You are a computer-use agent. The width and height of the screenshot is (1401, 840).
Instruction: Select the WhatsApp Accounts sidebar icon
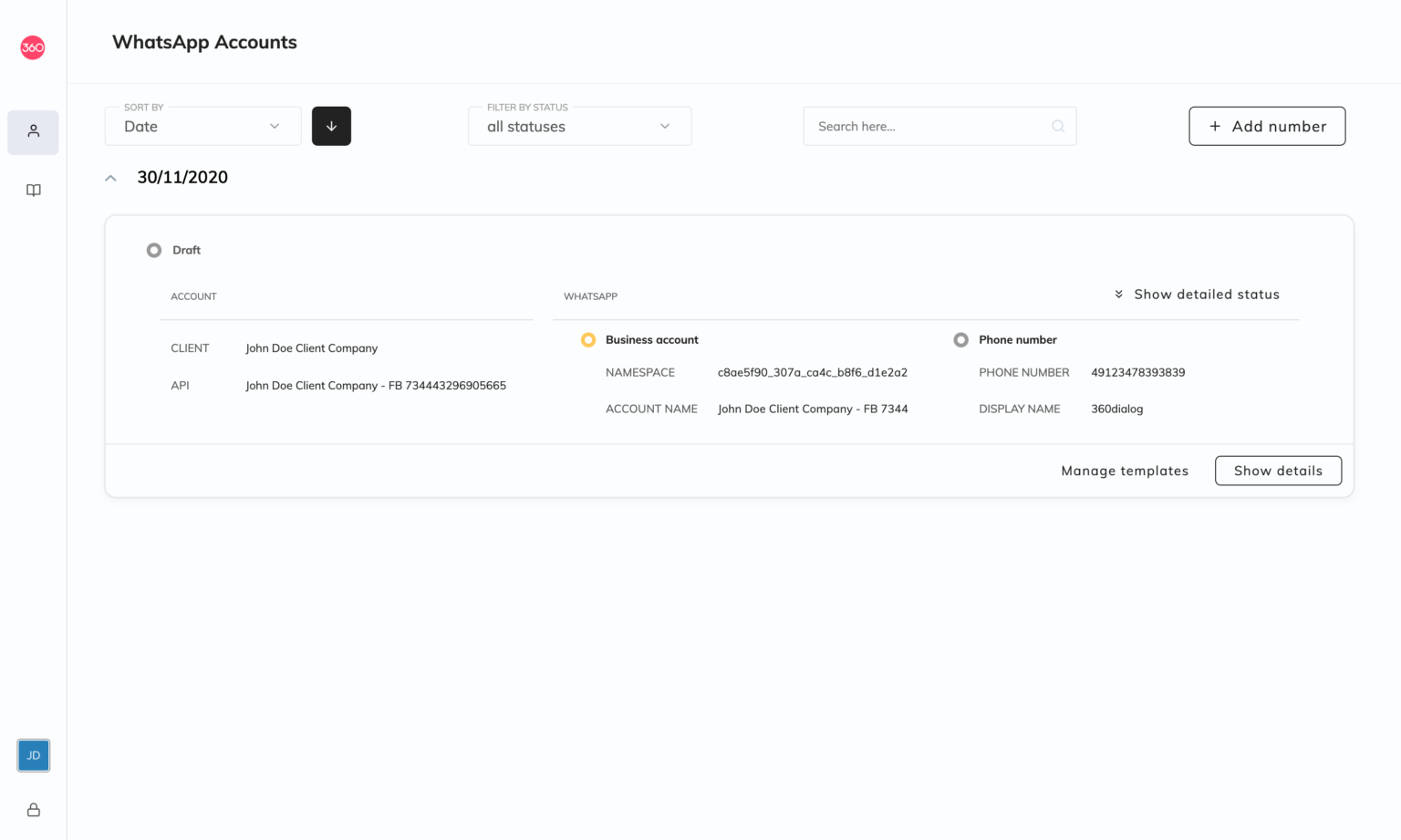pyautogui.click(x=33, y=131)
